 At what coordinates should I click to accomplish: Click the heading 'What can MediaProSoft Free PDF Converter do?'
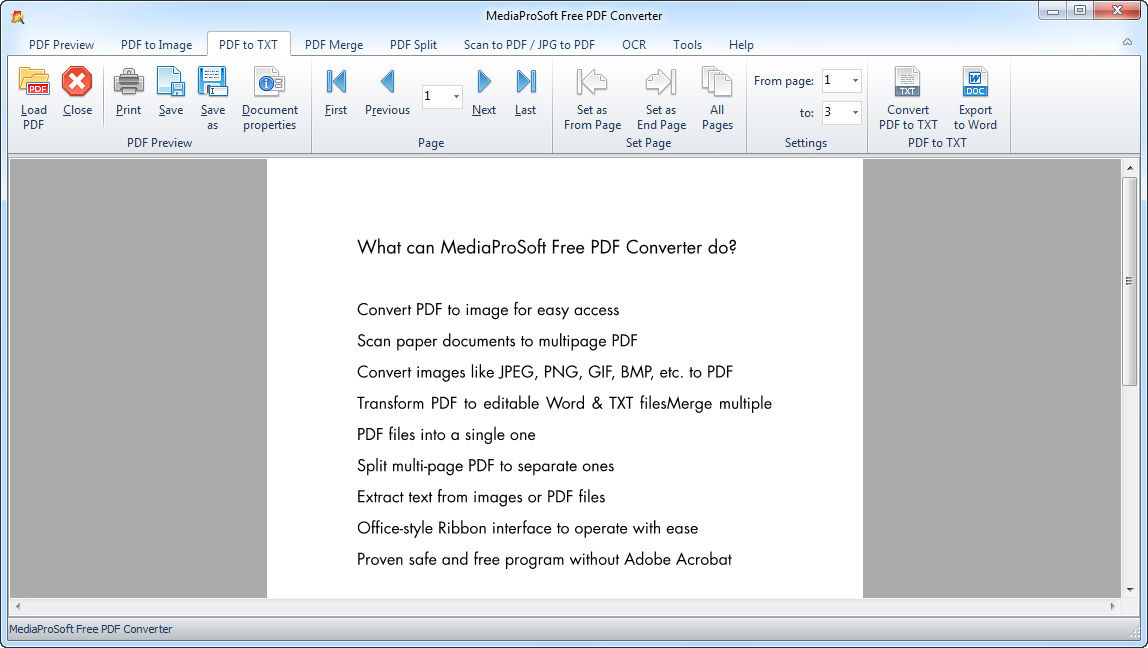546,247
